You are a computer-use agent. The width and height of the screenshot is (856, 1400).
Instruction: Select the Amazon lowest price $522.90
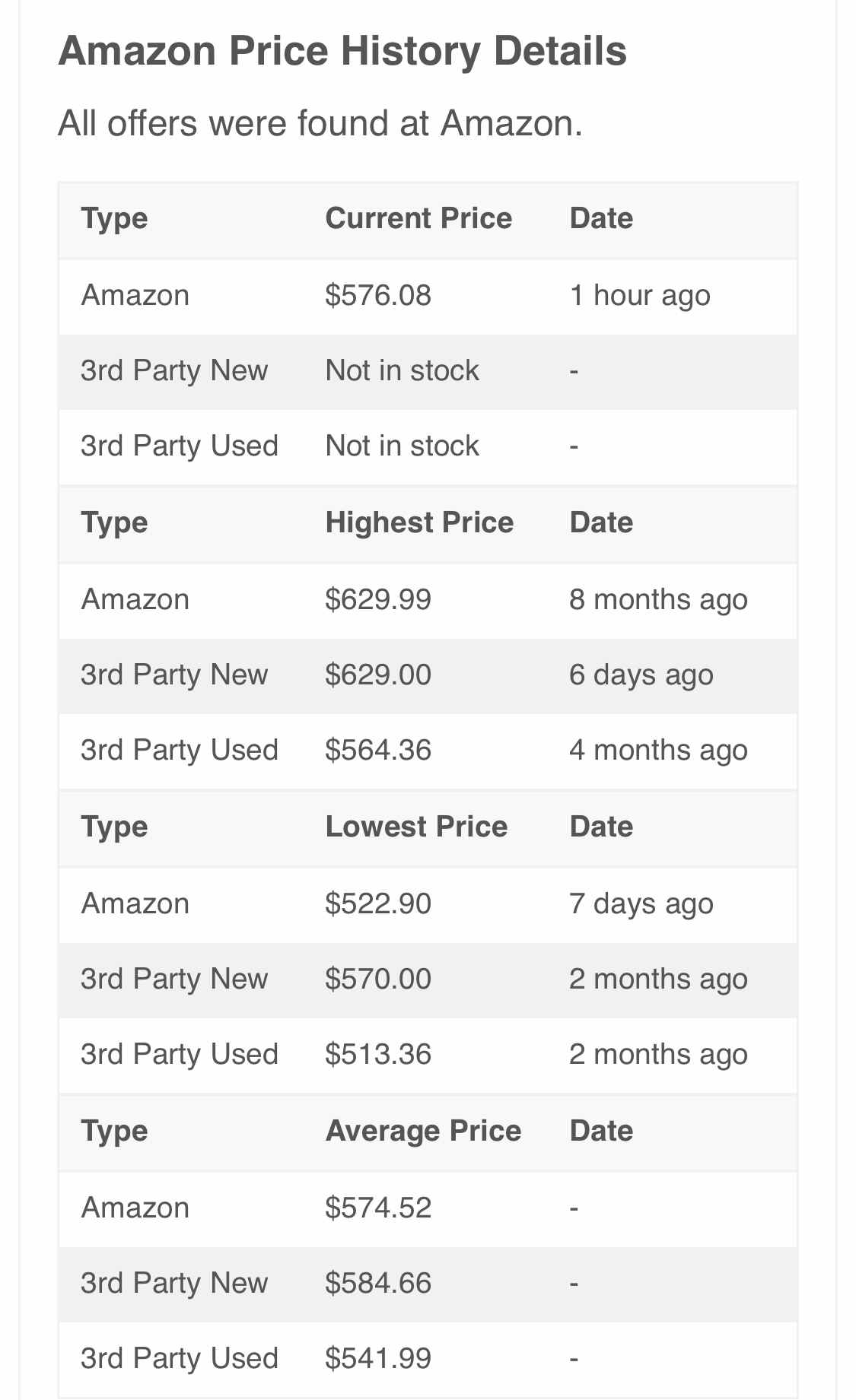coord(378,904)
